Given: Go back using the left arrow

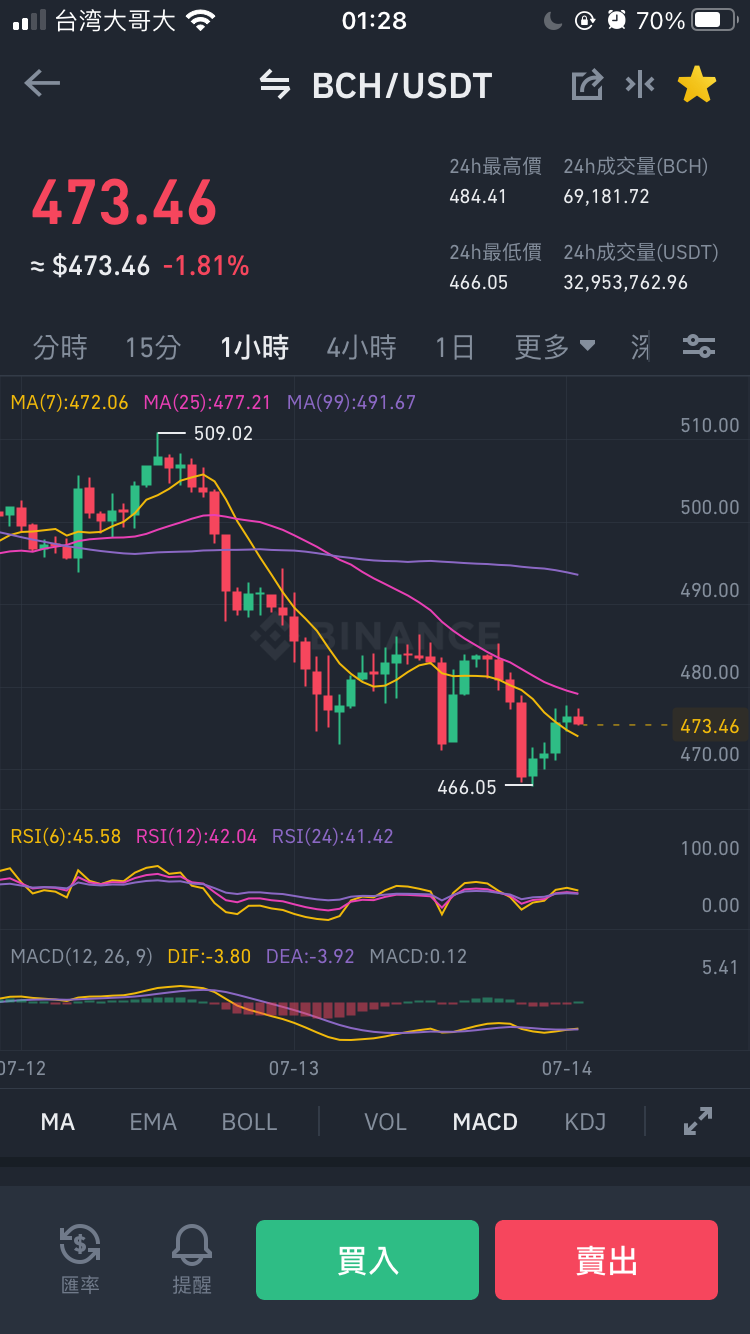Looking at the screenshot, I should [x=42, y=84].
